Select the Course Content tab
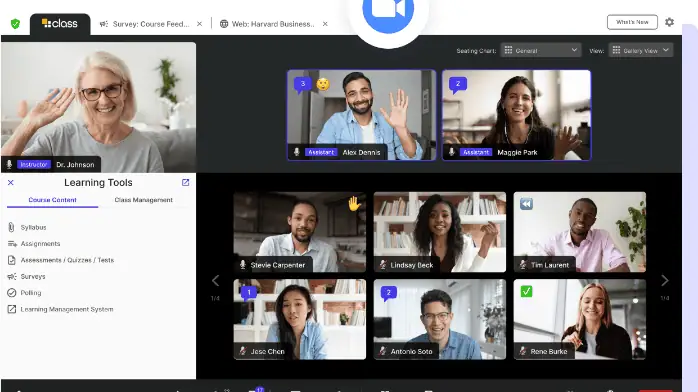Image resolution: width=698 pixels, height=392 pixels. tap(53, 200)
